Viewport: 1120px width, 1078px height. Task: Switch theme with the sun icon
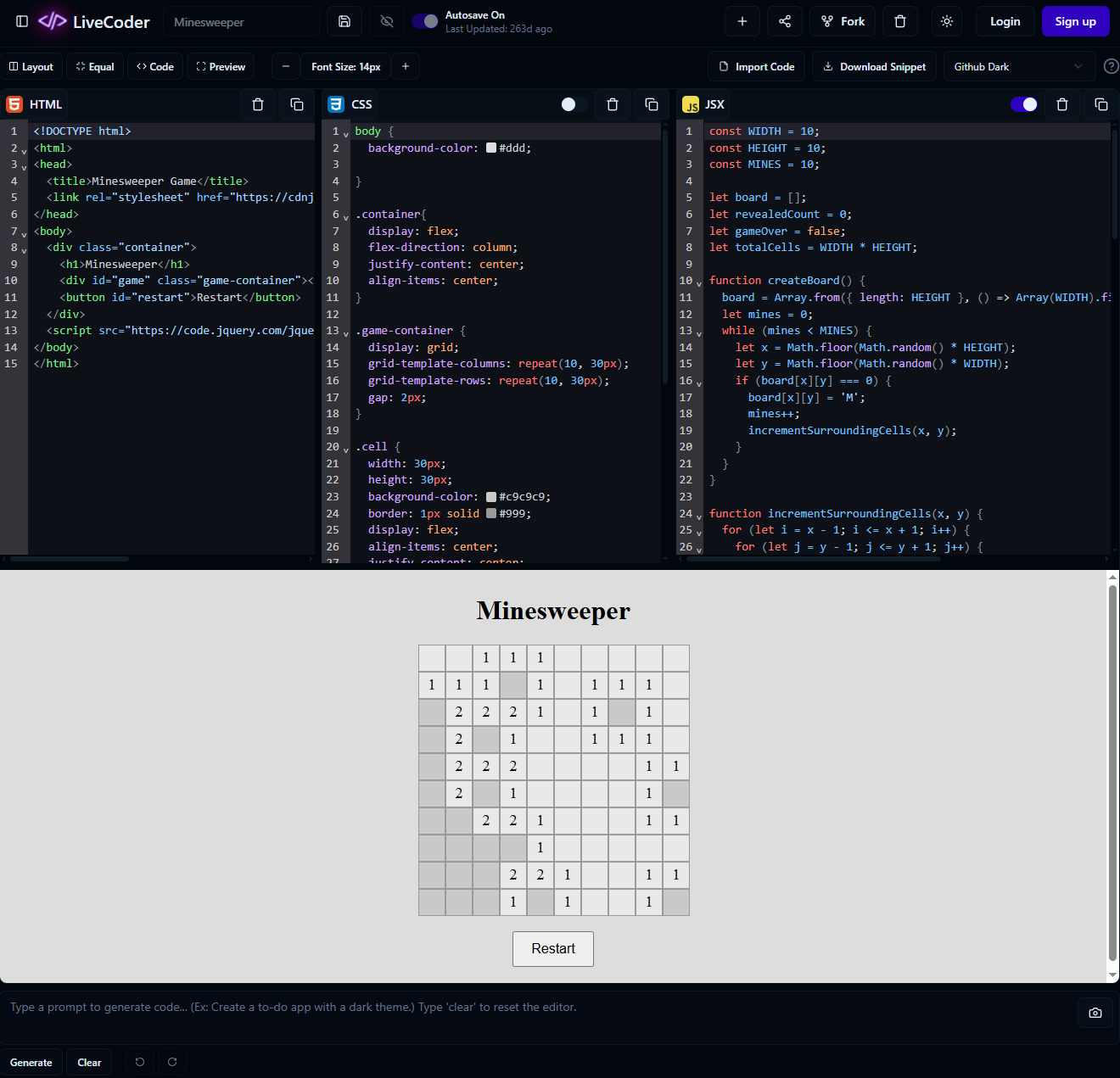point(947,21)
